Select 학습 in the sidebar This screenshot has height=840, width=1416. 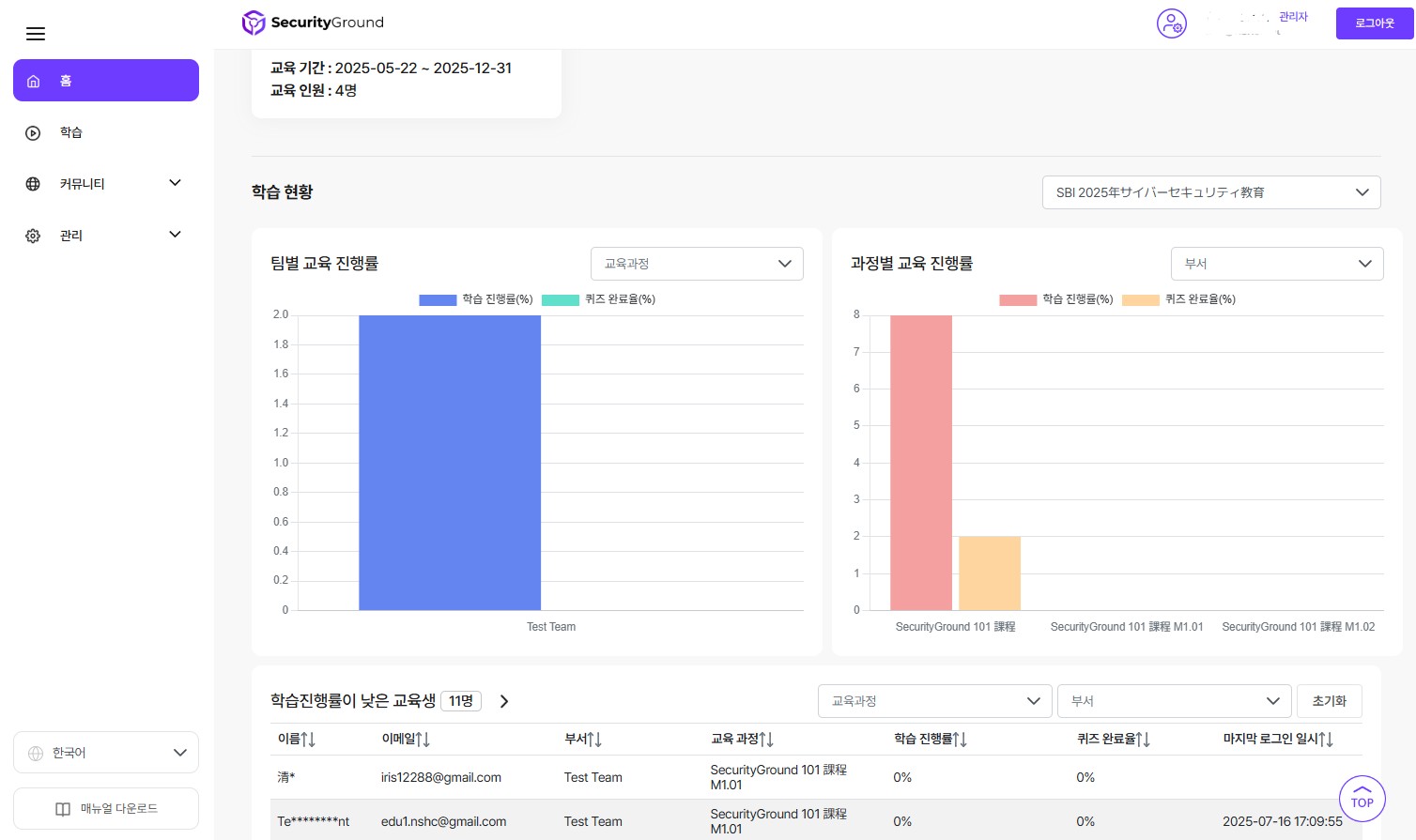click(71, 132)
